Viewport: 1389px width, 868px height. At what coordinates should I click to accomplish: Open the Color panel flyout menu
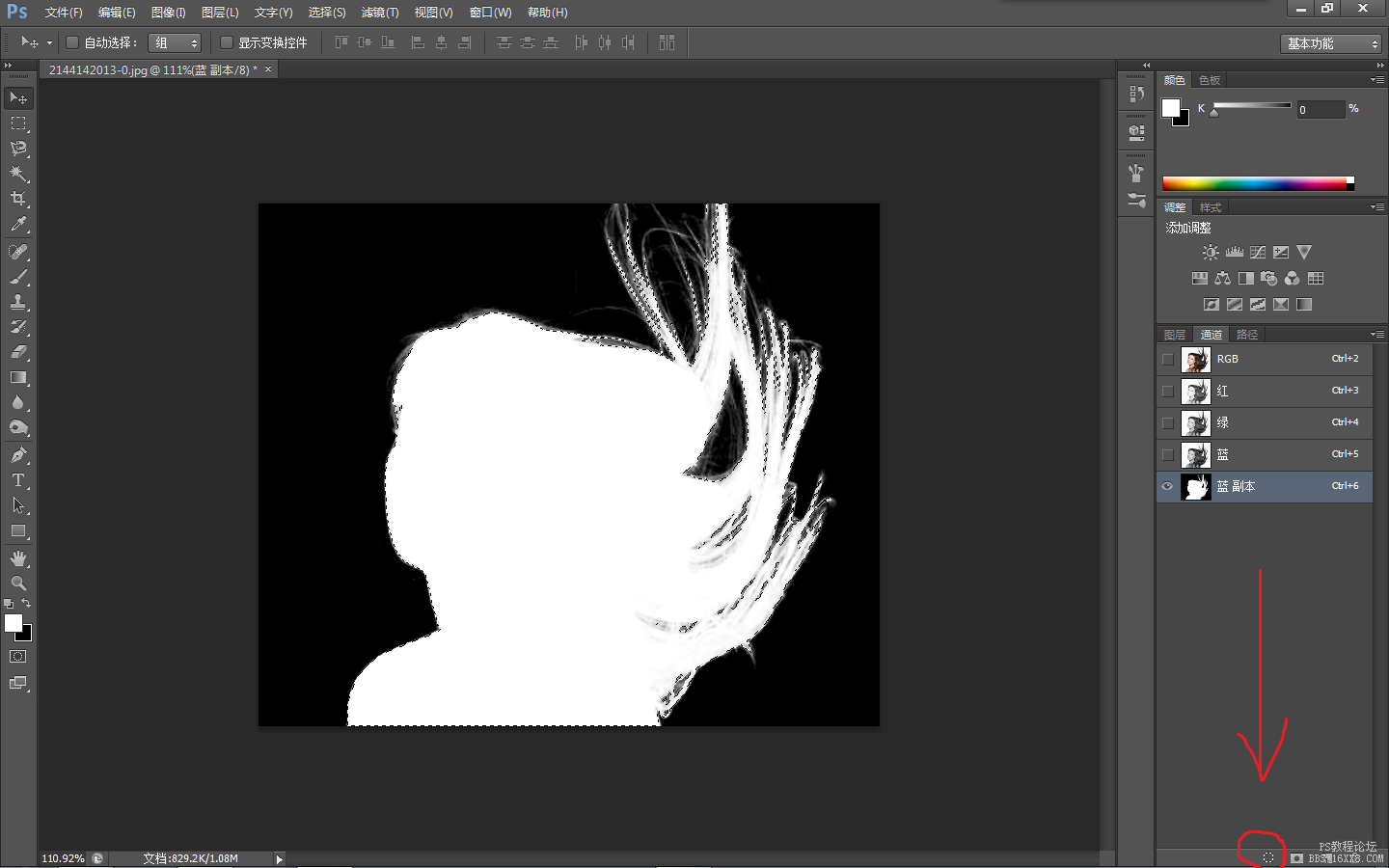pos(1377,80)
